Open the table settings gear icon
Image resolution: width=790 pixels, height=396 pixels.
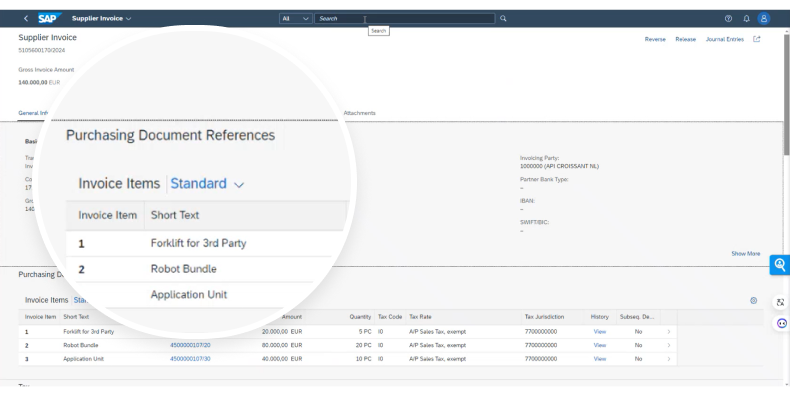point(754,300)
